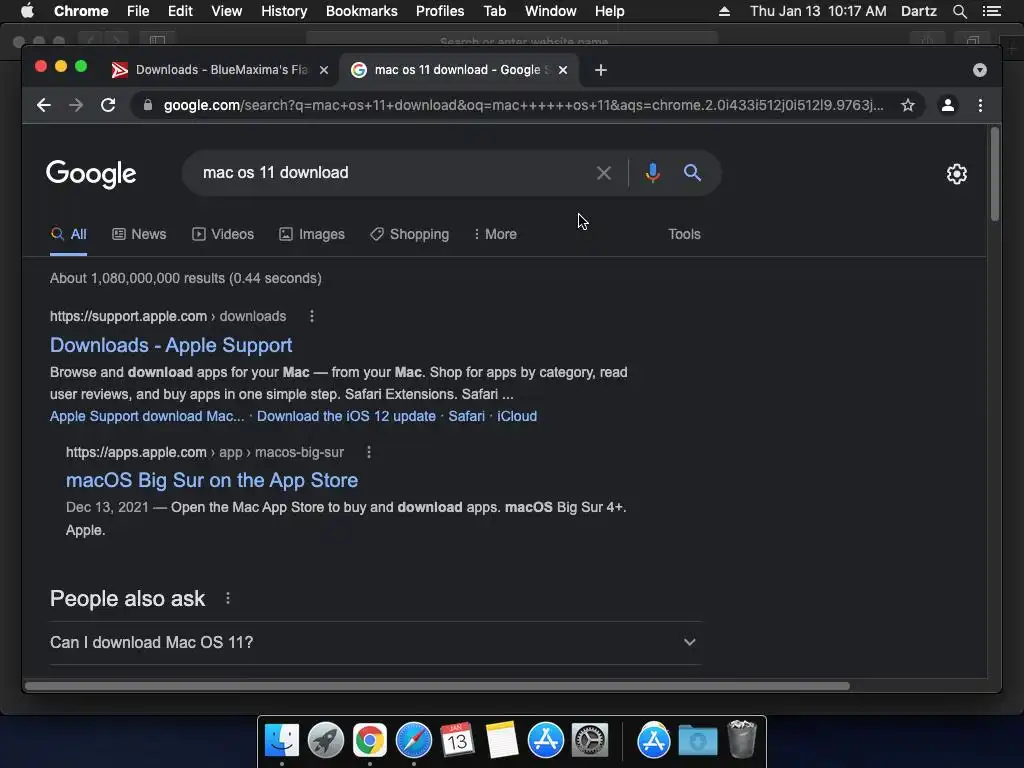Open Calendar from the dock
The image size is (1024, 768).
[457, 741]
